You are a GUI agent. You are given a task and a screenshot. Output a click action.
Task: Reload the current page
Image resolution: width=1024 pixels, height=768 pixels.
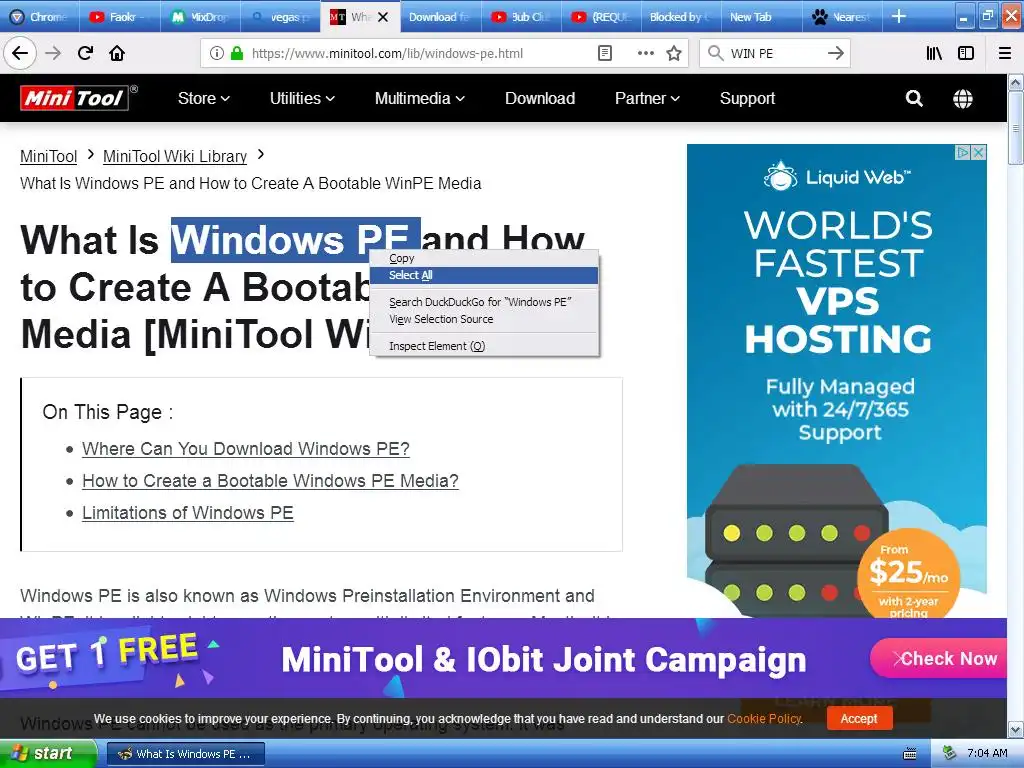click(x=85, y=53)
